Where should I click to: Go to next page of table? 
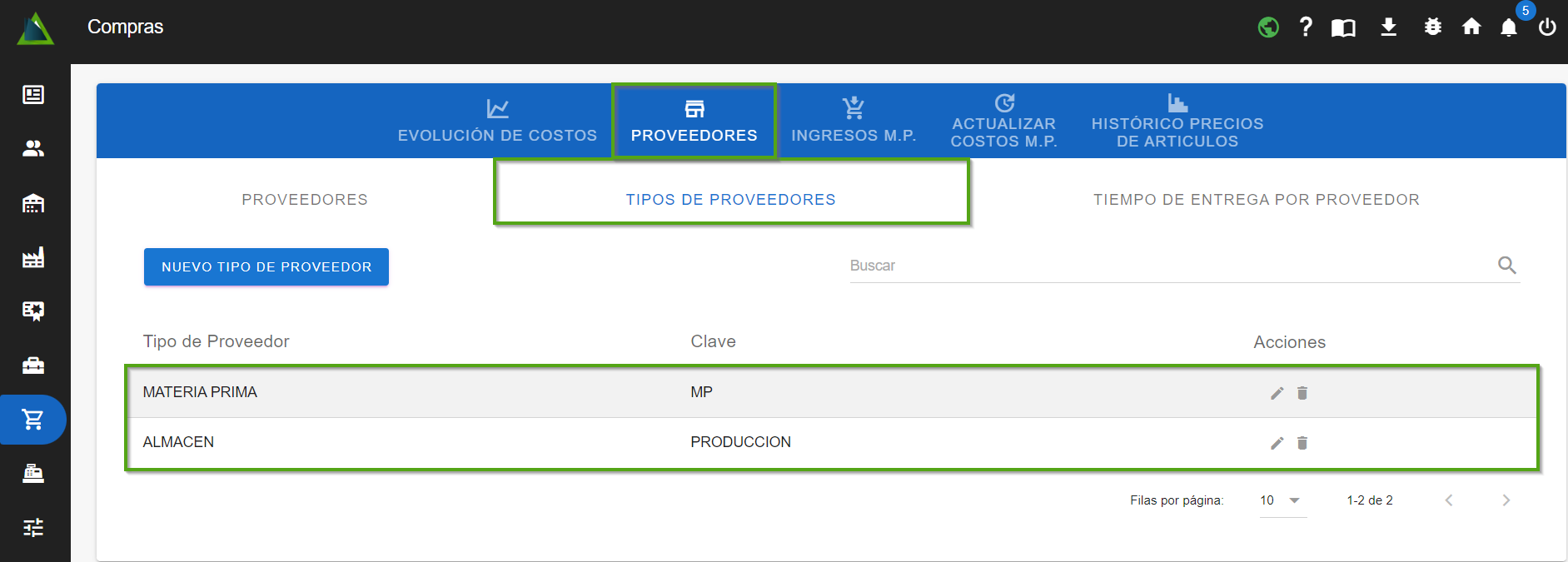click(1506, 500)
